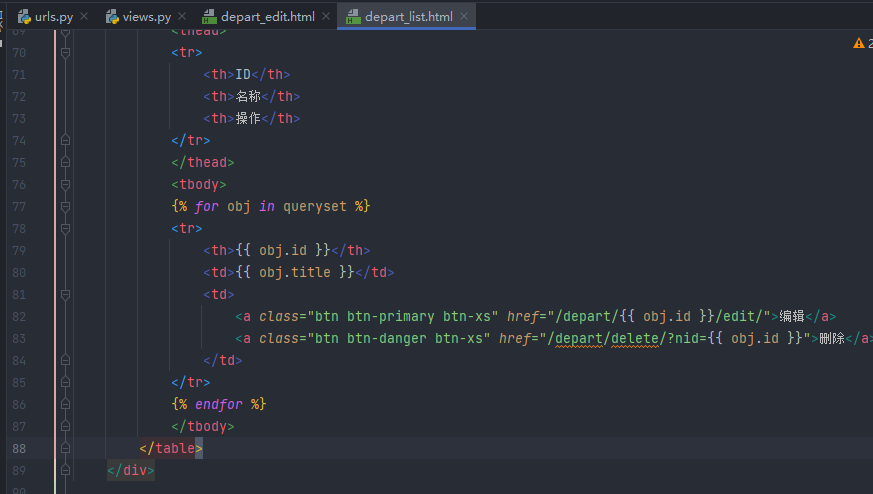Click the closing table tag

[x=171, y=448]
